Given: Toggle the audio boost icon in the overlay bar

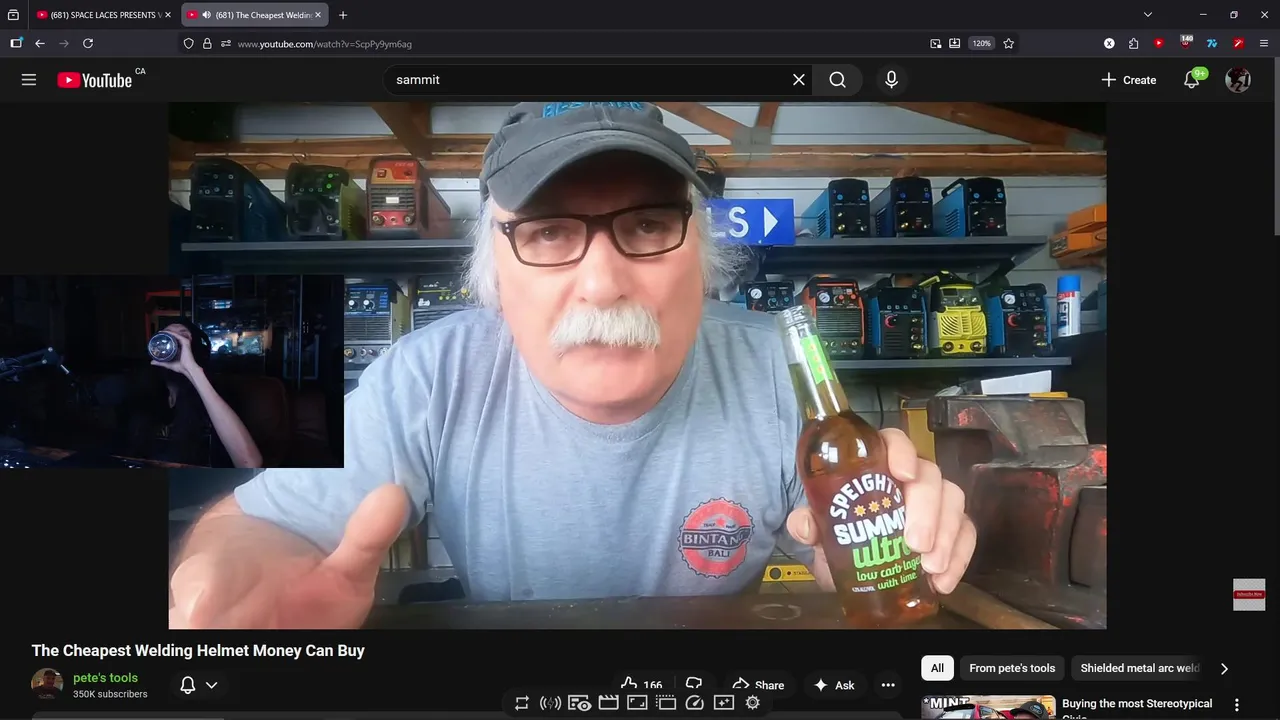Looking at the screenshot, I should (x=550, y=703).
